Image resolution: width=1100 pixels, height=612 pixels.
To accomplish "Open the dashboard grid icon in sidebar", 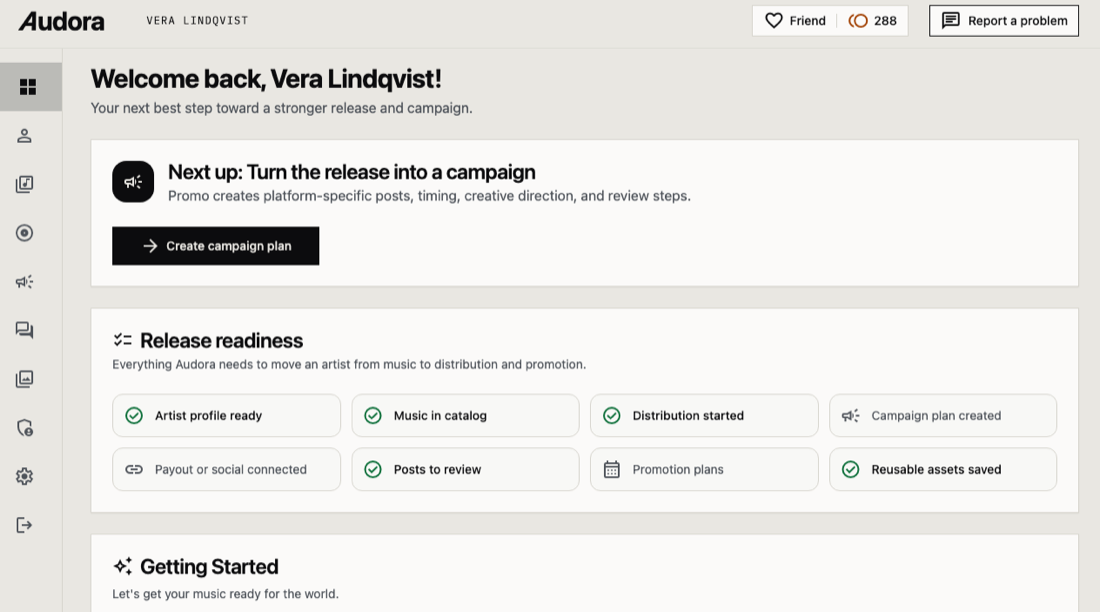I will point(27,86).
